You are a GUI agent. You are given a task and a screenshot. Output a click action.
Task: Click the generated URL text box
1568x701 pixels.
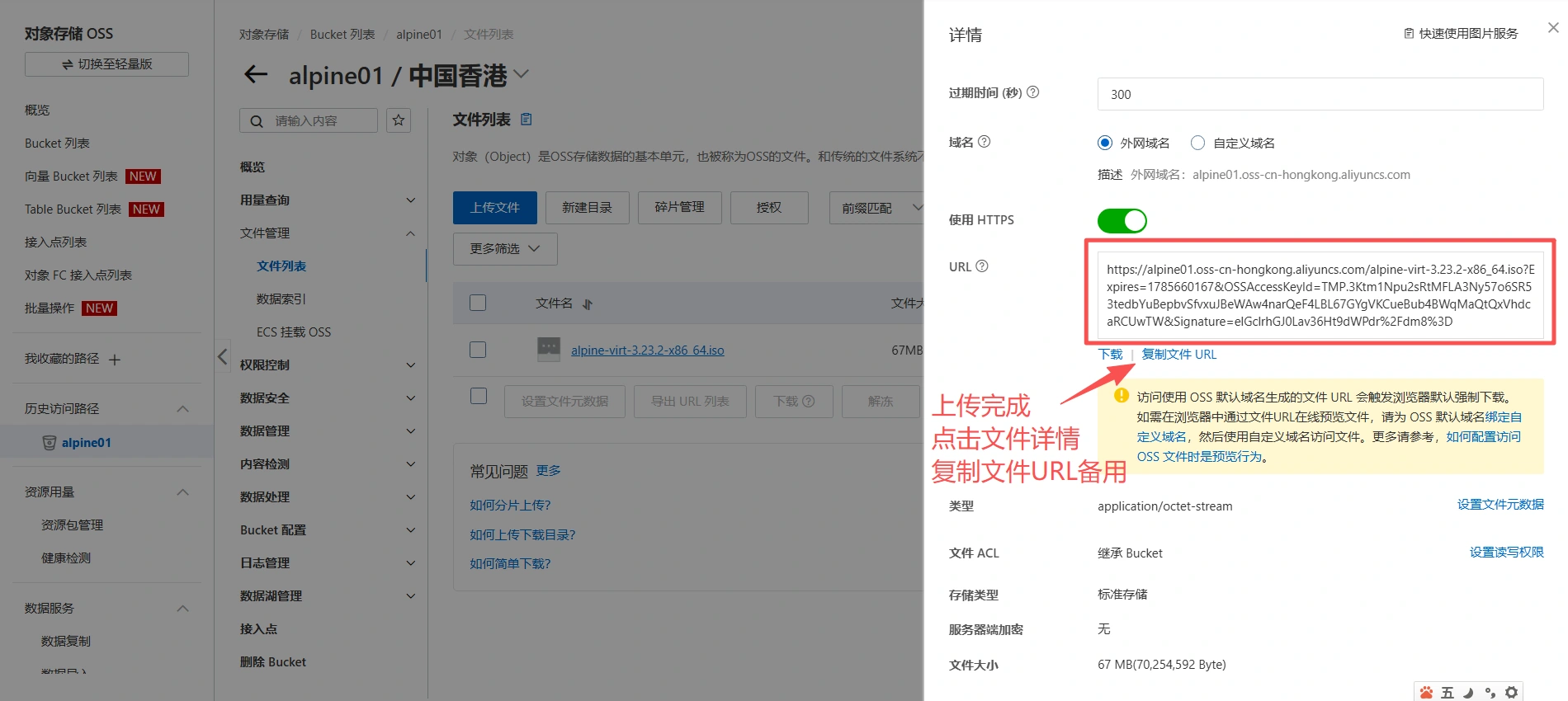(1320, 295)
